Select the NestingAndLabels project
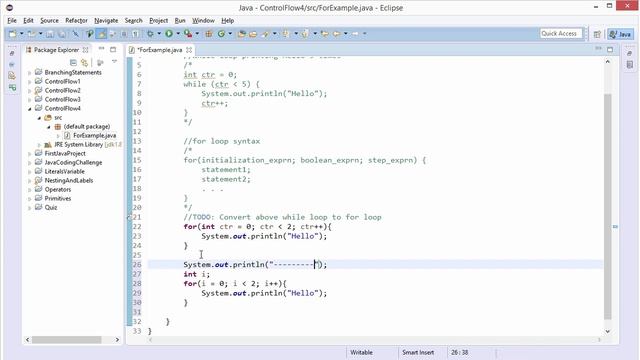Viewport: 640px width, 360px height. 69,180
